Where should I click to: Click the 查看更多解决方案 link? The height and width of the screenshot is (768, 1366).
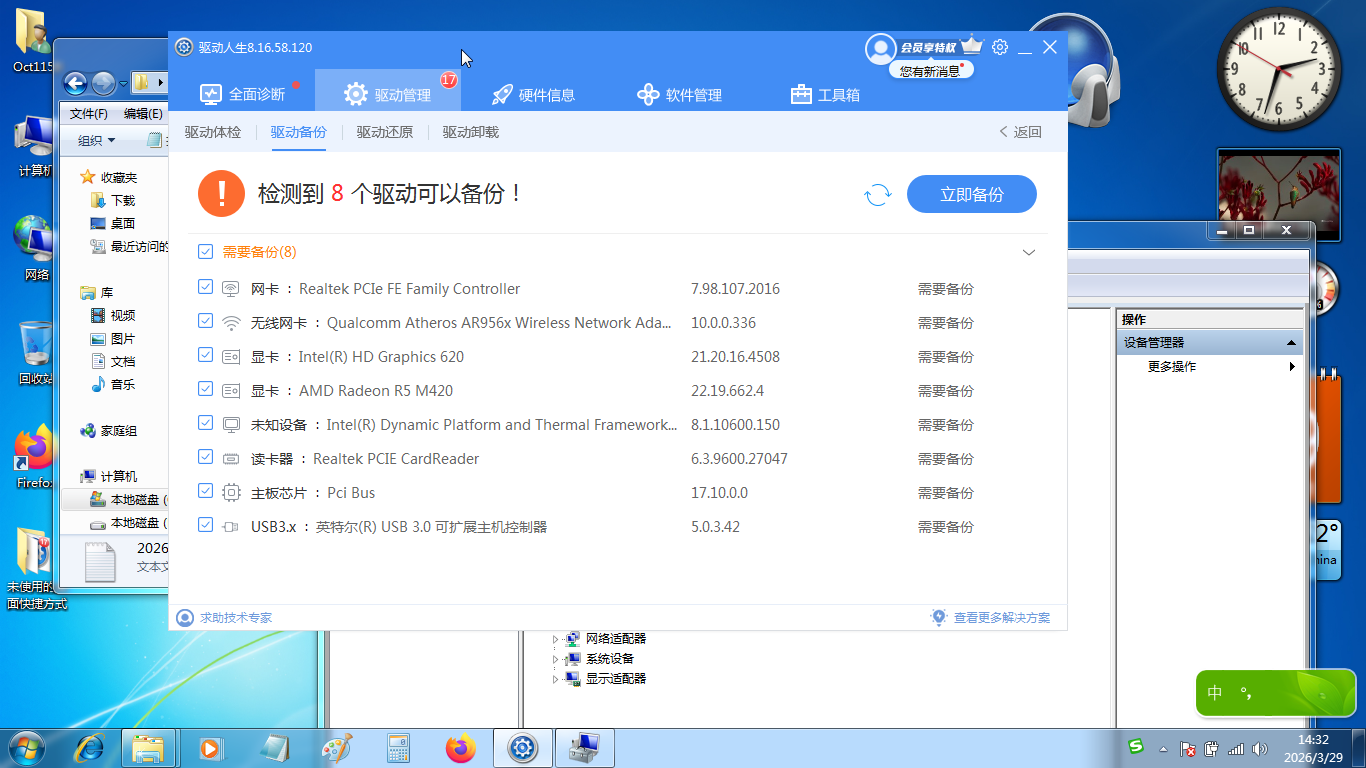tap(1001, 618)
